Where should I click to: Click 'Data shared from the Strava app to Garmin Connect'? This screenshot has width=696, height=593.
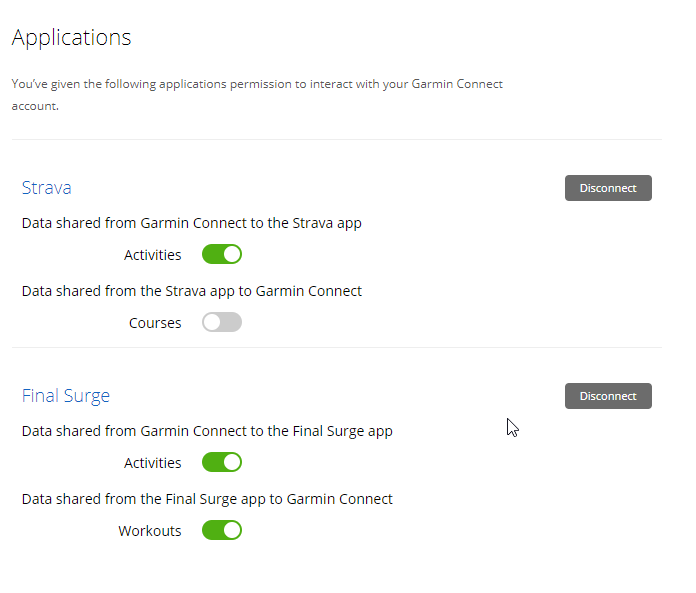pyautogui.click(x=192, y=291)
